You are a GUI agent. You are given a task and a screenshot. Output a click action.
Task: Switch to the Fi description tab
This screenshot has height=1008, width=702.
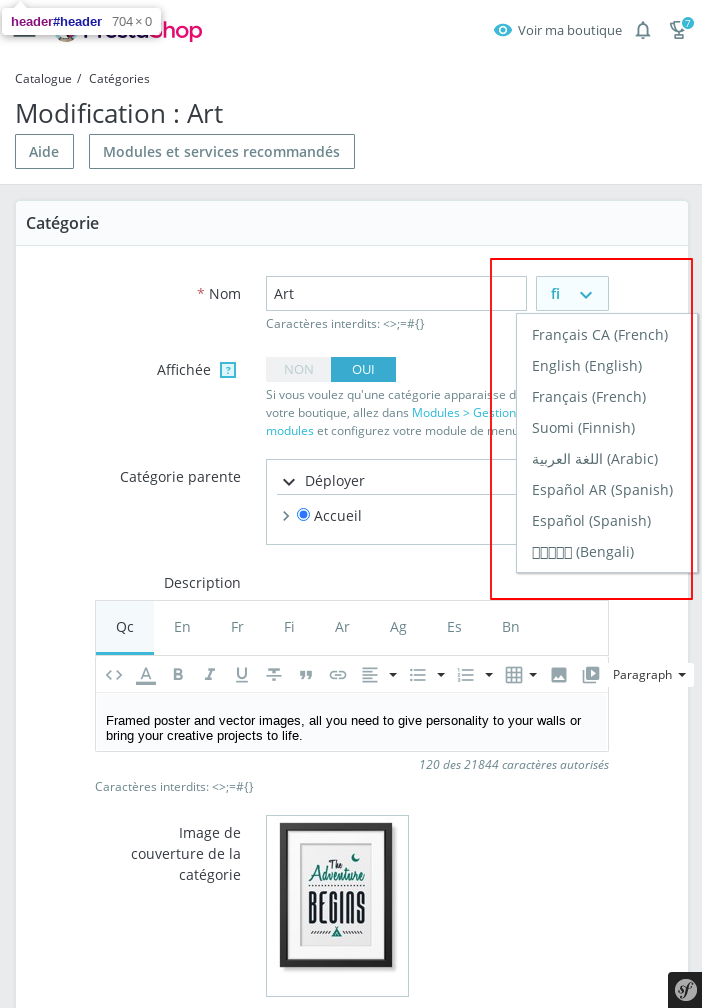(x=289, y=627)
